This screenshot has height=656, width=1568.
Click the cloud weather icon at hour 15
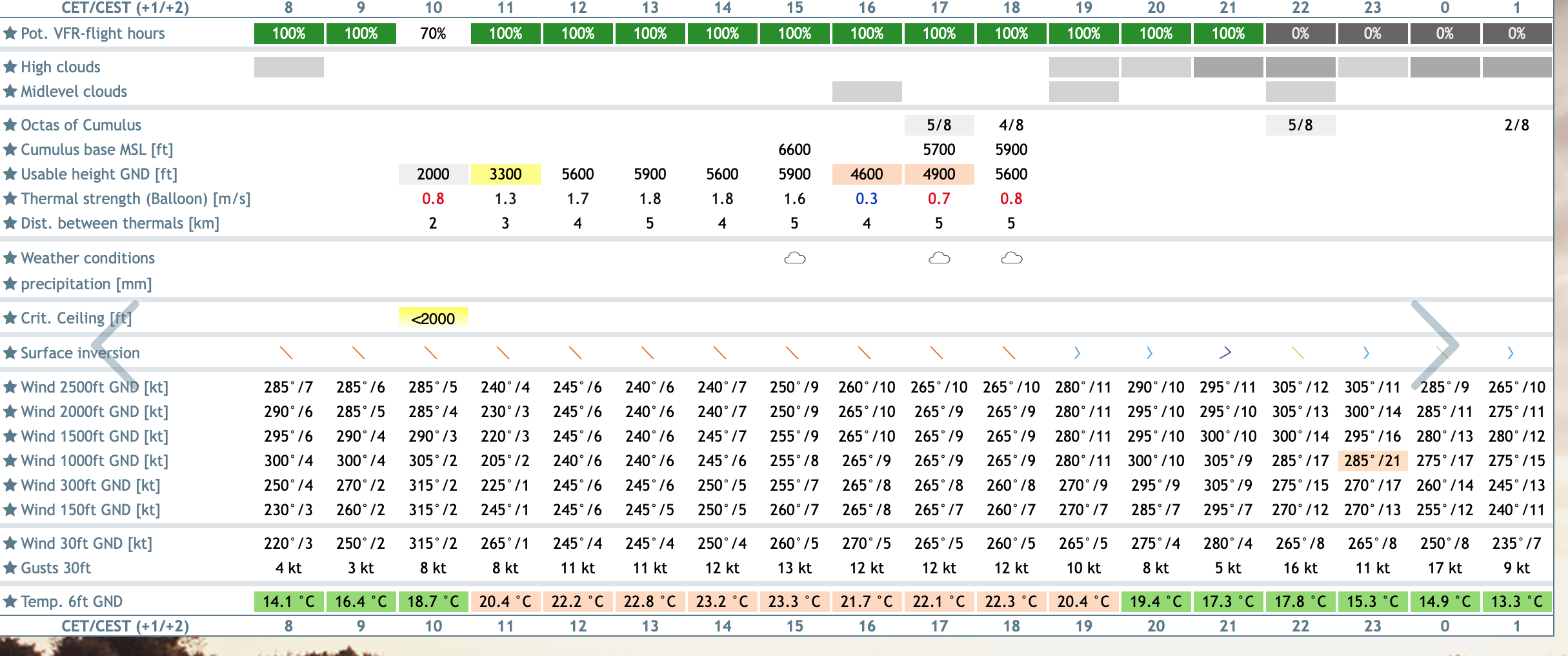(x=794, y=258)
